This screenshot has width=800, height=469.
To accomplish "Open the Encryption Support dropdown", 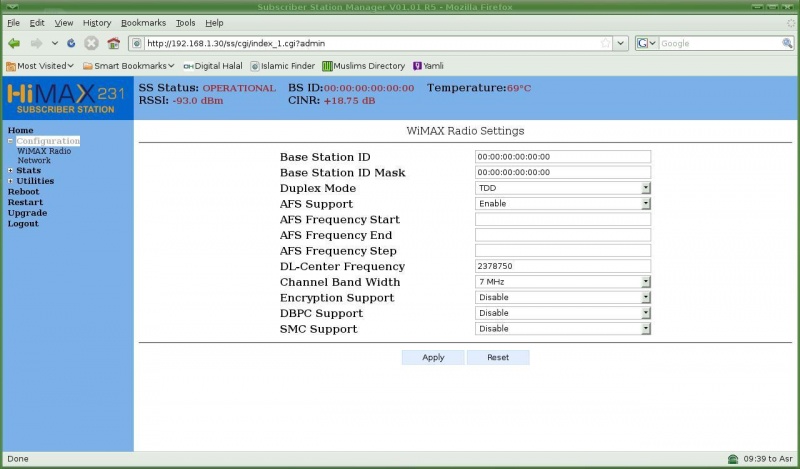I will tap(646, 298).
